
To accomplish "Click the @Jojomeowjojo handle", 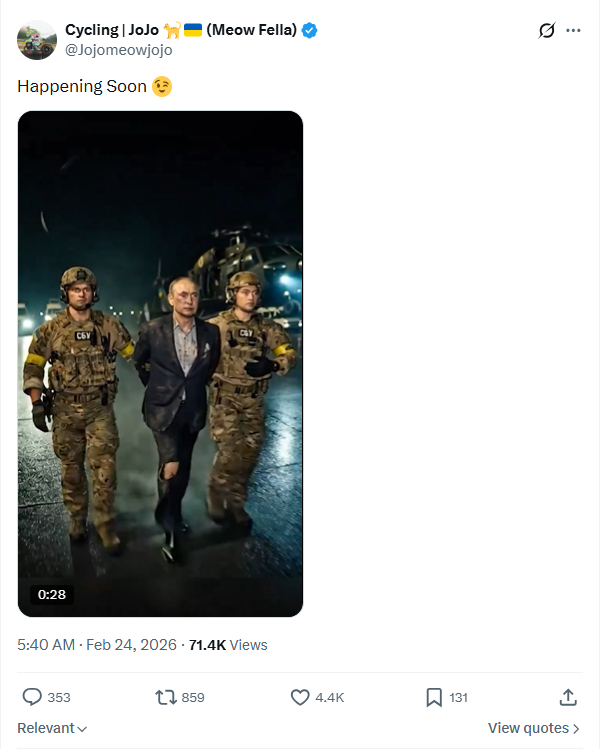I will tap(118, 50).
